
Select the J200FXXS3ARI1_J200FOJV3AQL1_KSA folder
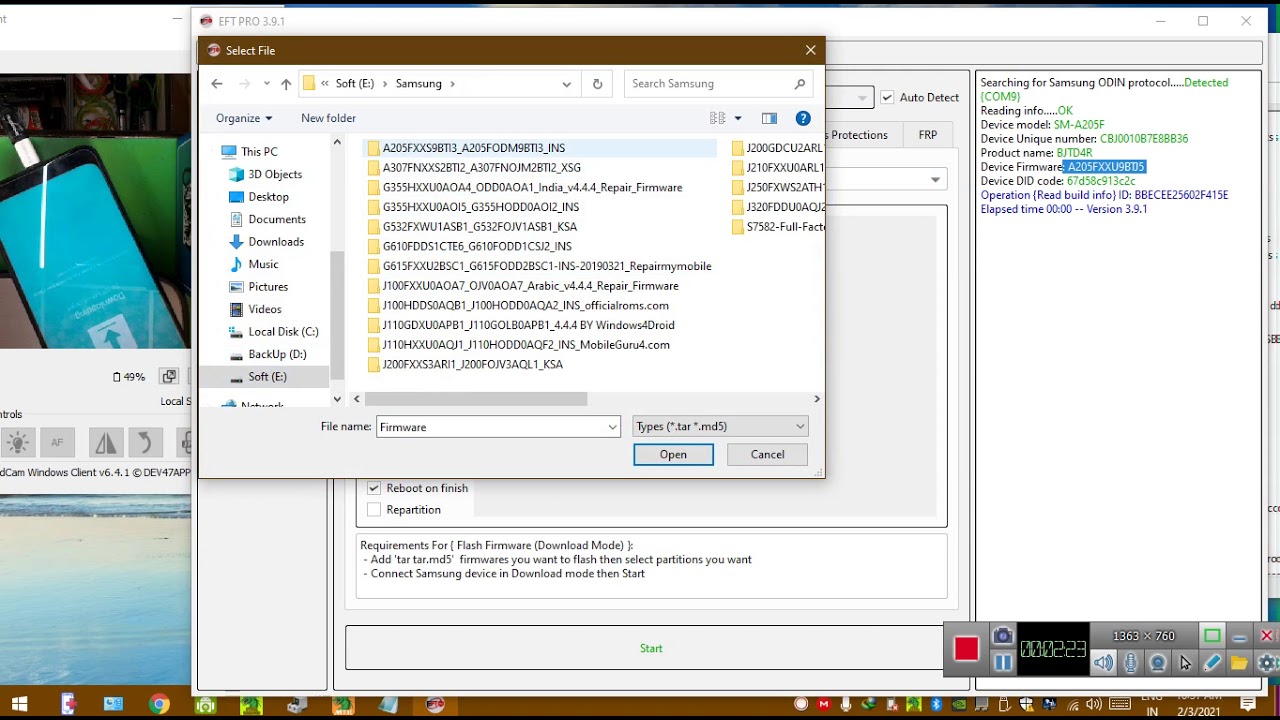(x=473, y=364)
